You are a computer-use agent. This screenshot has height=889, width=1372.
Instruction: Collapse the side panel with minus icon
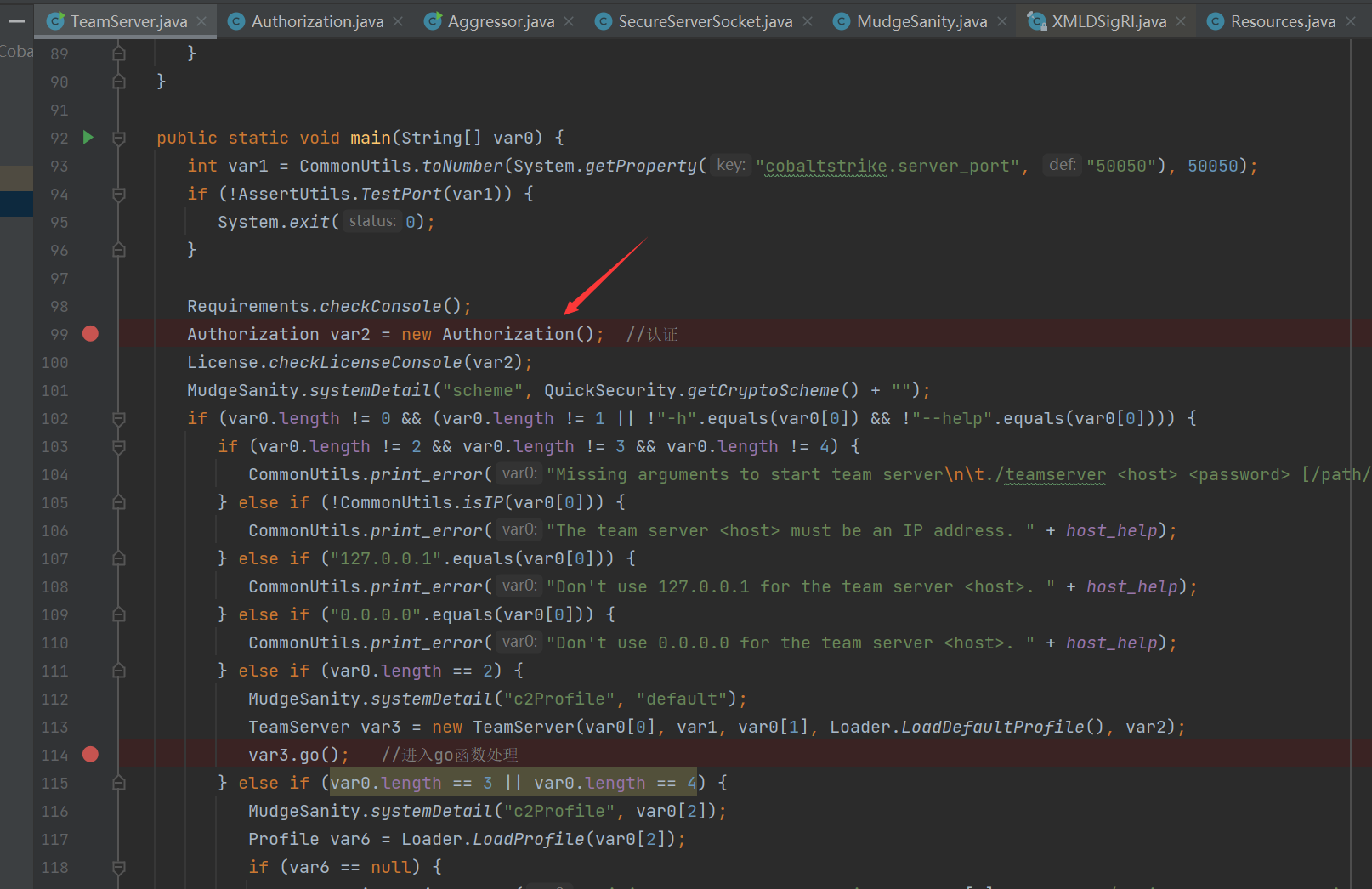[16, 21]
